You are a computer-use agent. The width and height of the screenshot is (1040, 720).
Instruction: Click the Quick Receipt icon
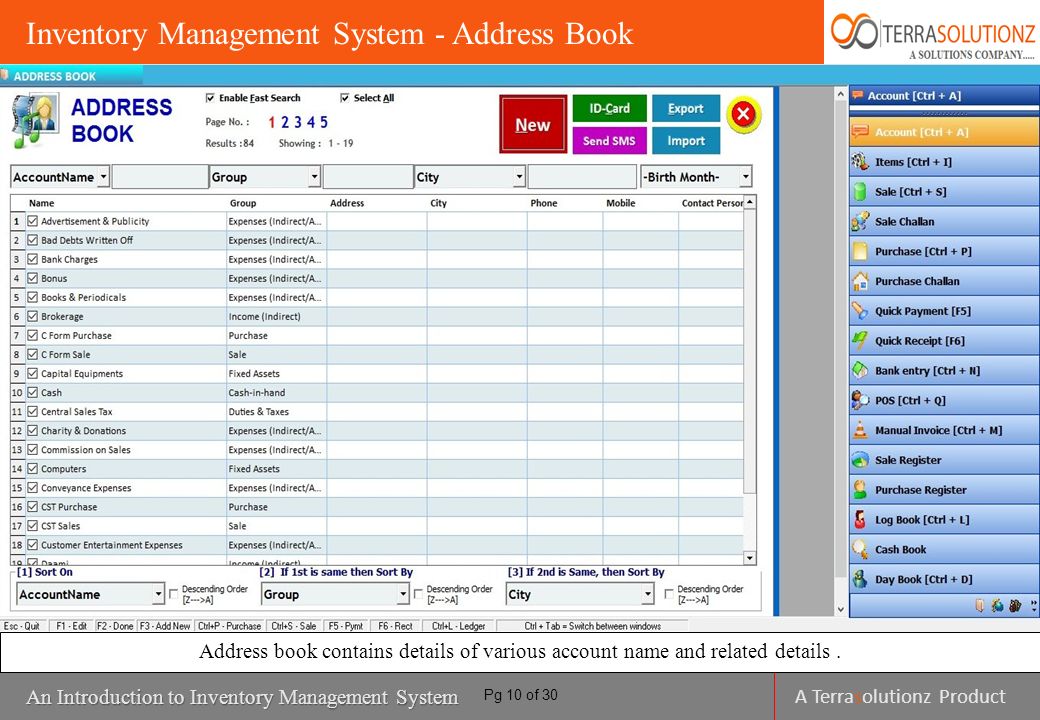click(x=860, y=341)
